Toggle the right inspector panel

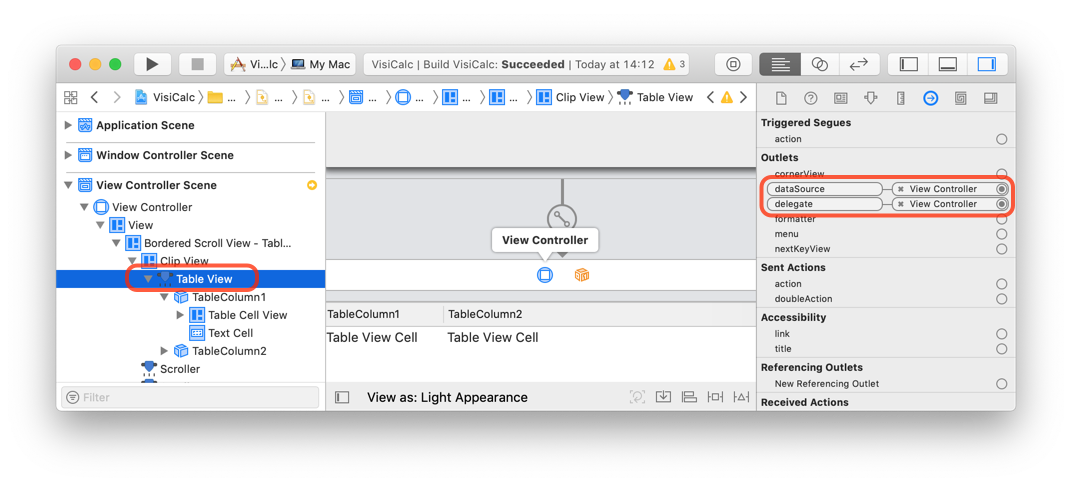[987, 64]
